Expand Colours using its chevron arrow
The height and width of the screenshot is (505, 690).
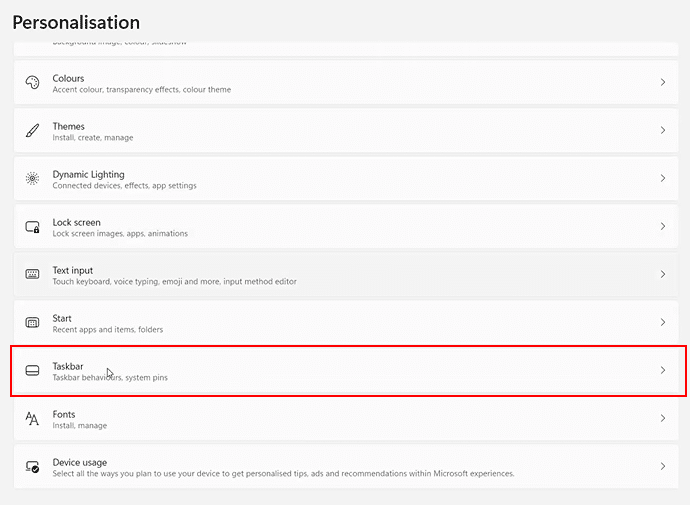[x=663, y=83]
